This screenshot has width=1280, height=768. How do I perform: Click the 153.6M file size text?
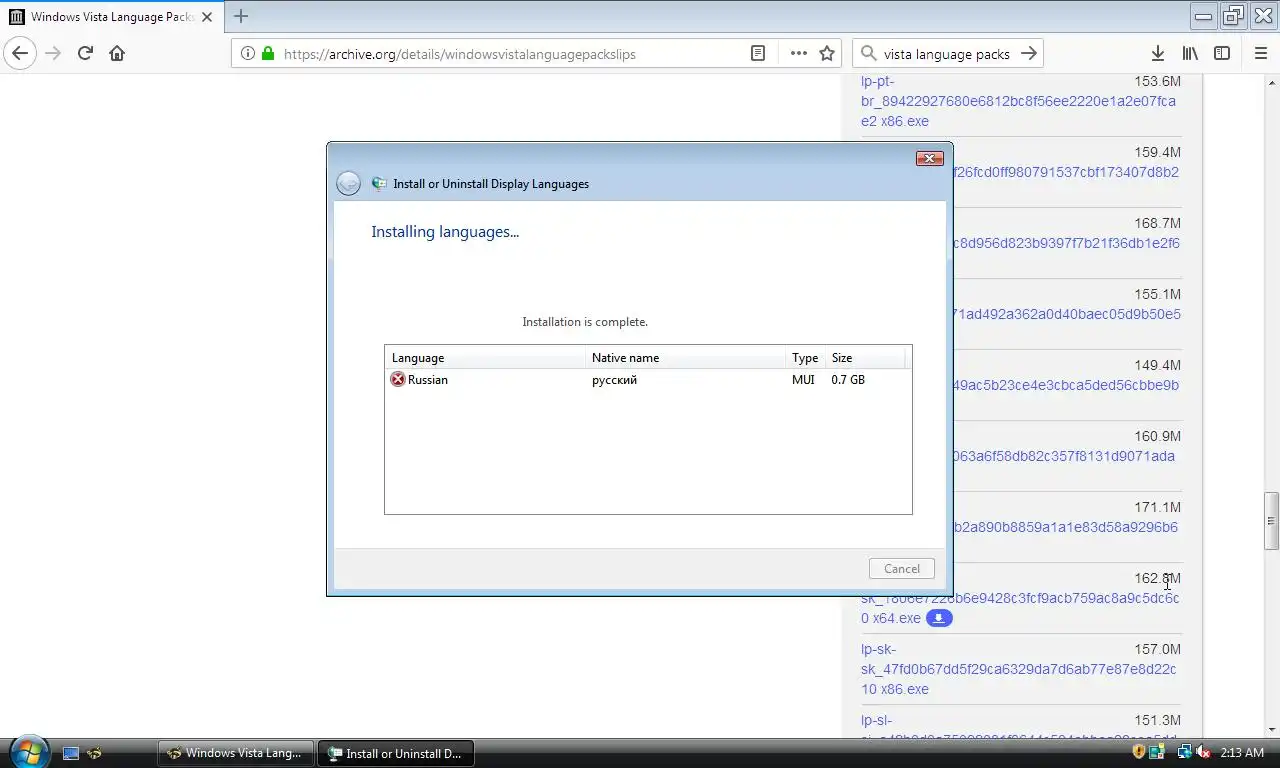[1157, 81]
